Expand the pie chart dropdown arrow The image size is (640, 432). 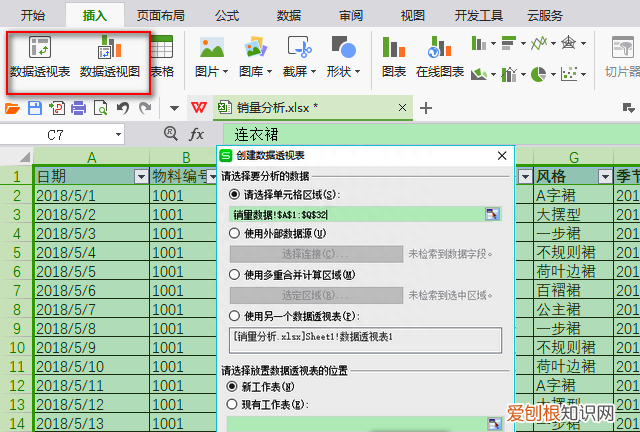[553, 74]
